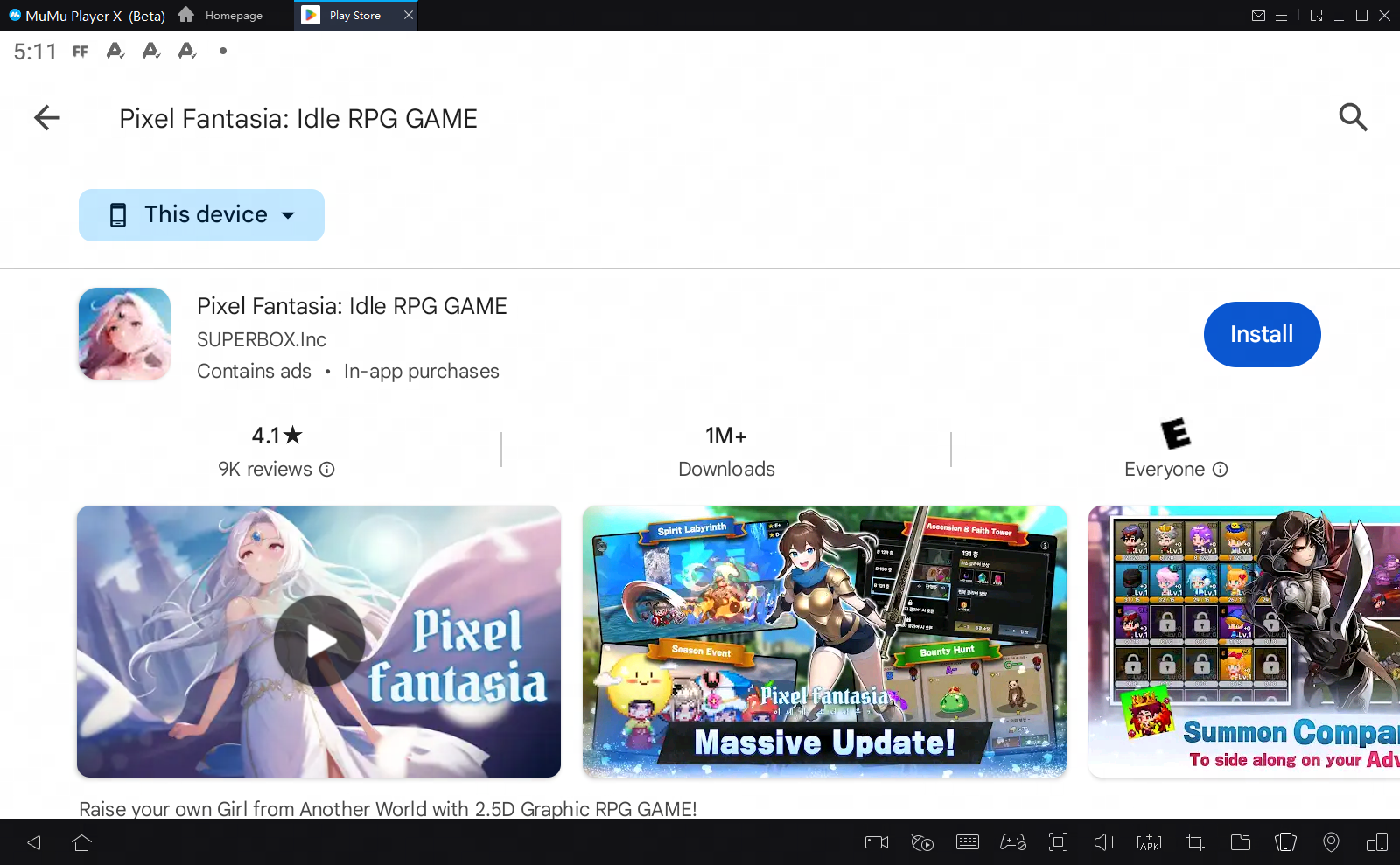Screen dimensions: 1400x865
Task: Open the multi-window icon in bottom bar
Action: click(x=1376, y=842)
